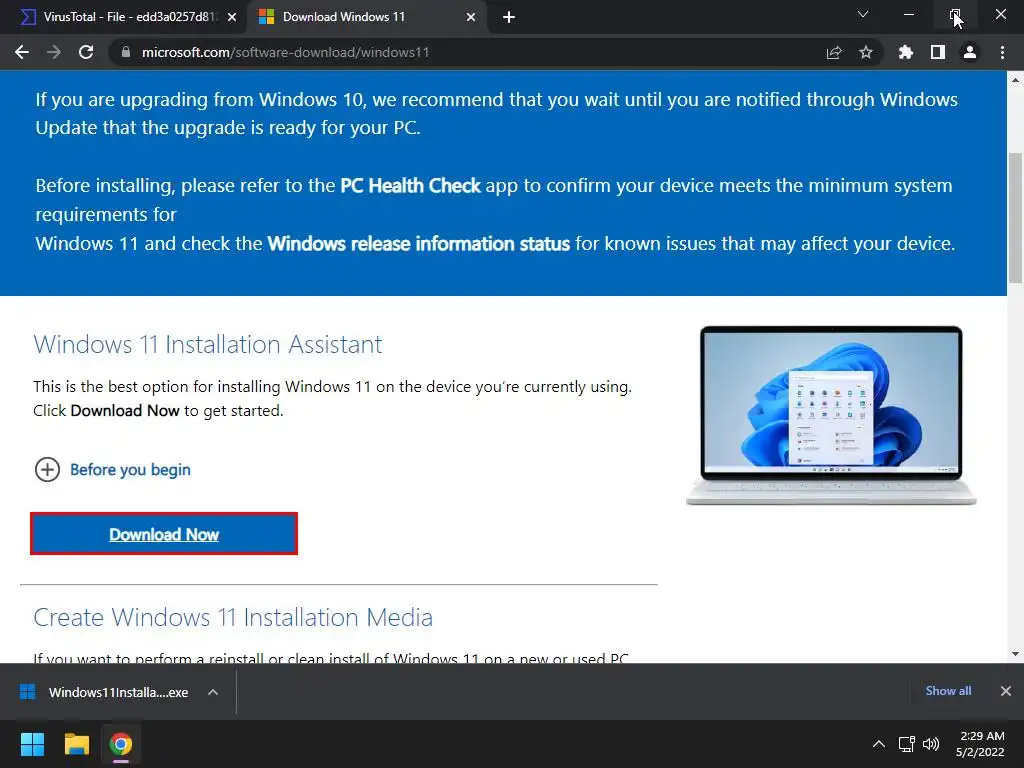
Task: Show all downloads
Action: [x=948, y=691]
